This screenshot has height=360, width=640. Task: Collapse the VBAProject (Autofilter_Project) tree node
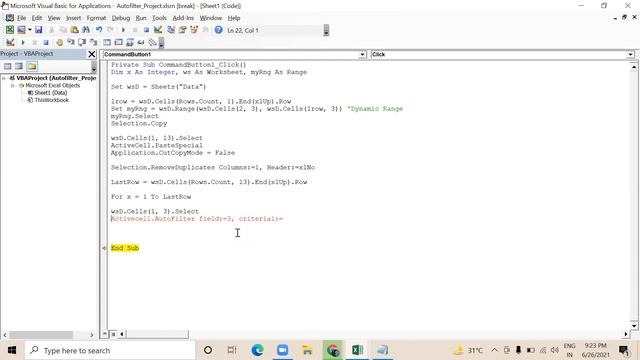4,78
